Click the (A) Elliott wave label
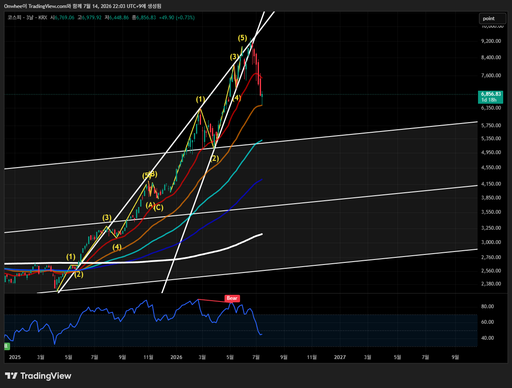 150,205
